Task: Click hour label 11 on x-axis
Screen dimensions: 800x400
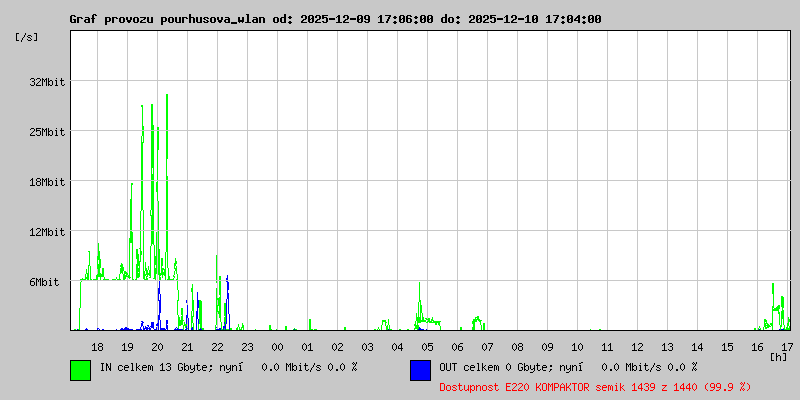Action: pyautogui.click(x=607, y=347)
